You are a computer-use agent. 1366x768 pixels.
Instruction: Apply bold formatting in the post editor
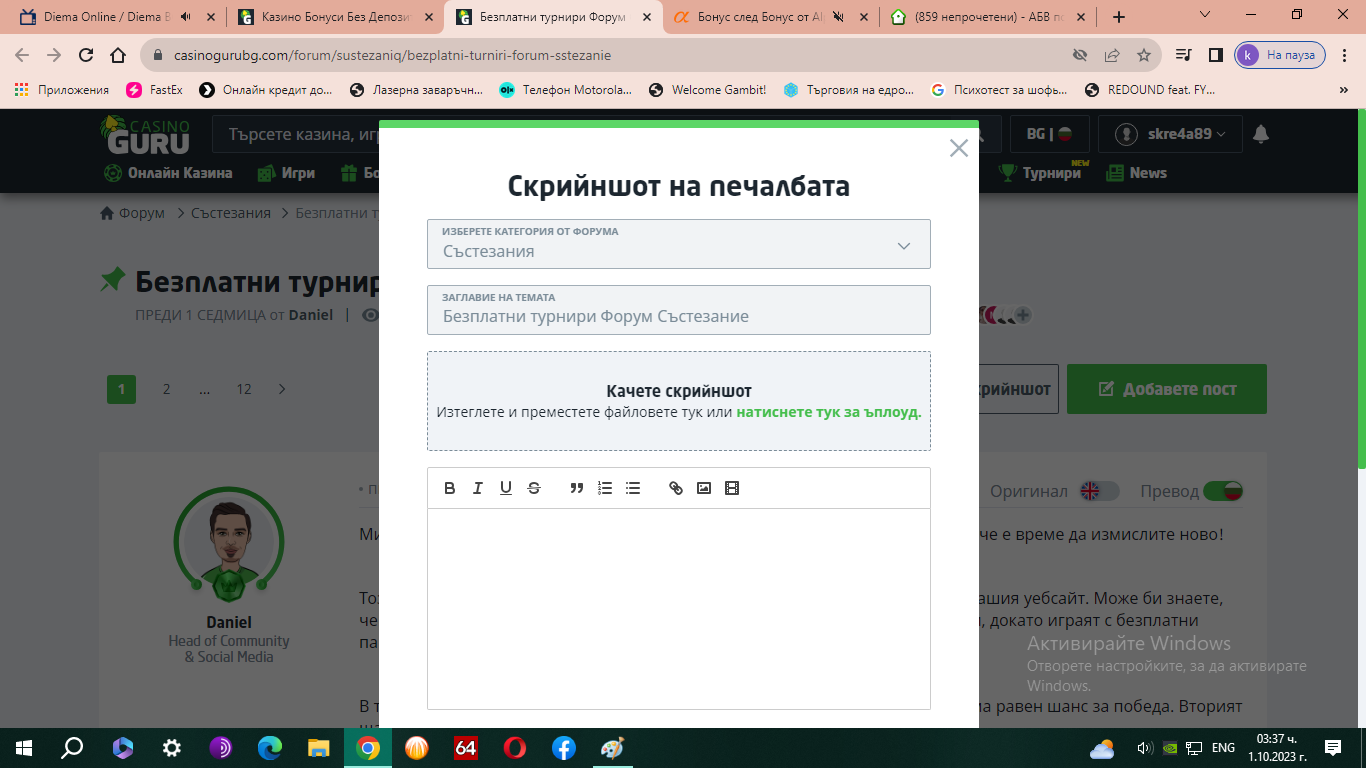449,488
